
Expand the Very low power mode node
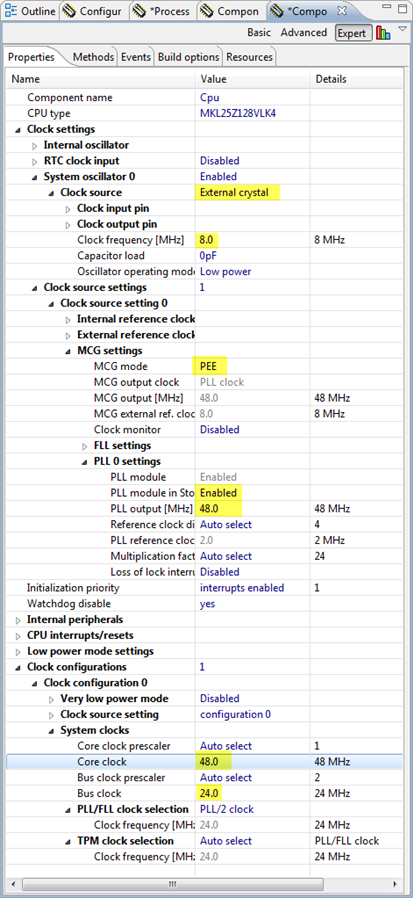(x=51, y=699)
